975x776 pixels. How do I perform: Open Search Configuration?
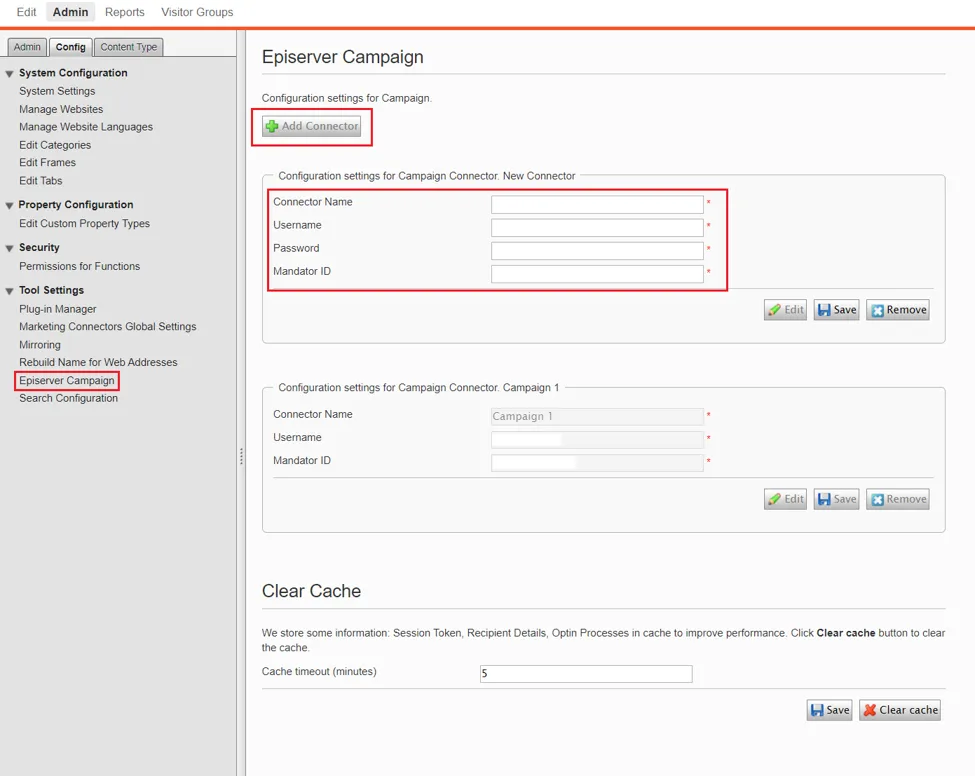pos(68,398)
